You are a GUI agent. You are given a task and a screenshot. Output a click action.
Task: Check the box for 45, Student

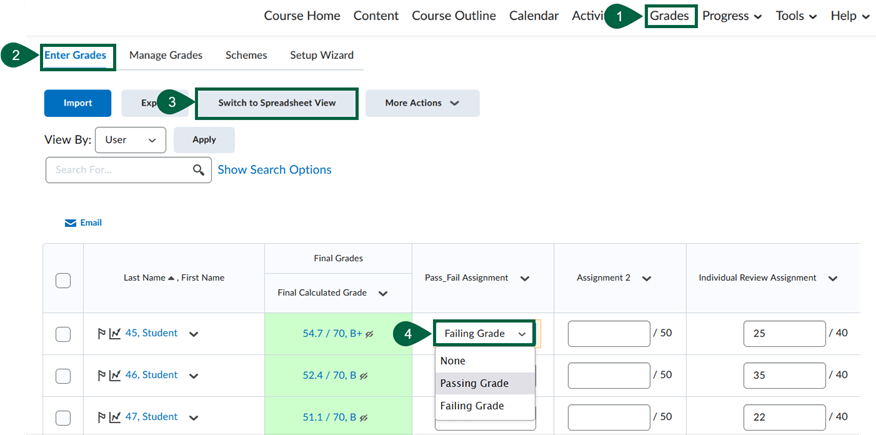(x=63, y=334)
